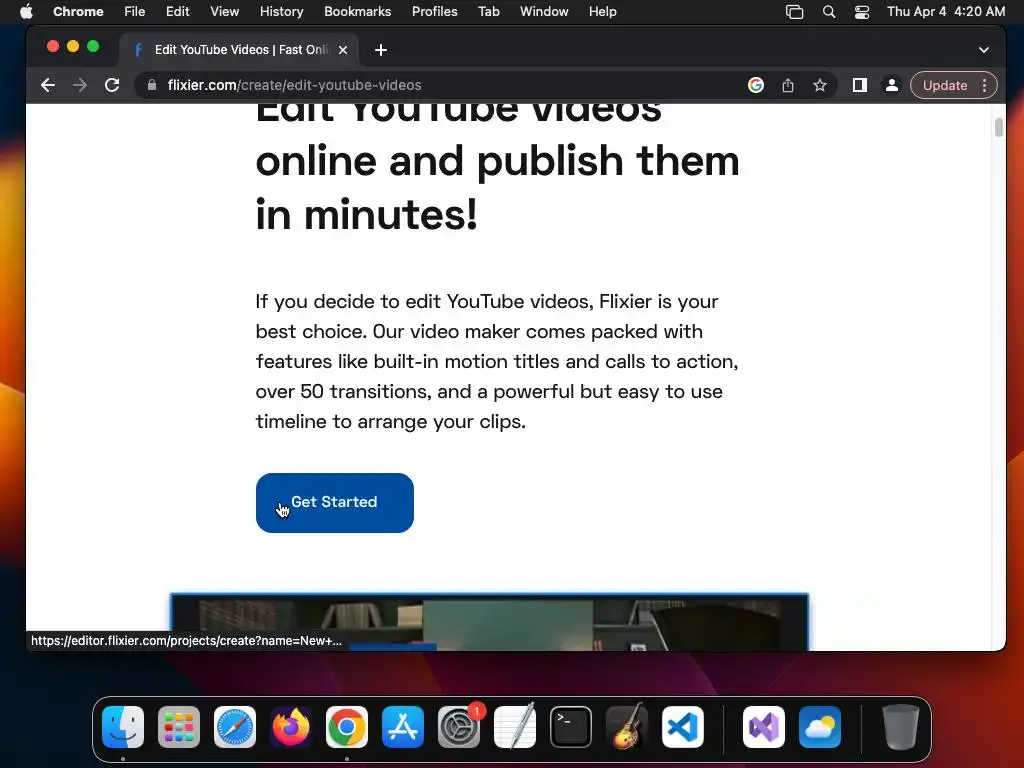Expand the tab search chevron
The height and width of the screenshot is (768, 1024).
984,50
